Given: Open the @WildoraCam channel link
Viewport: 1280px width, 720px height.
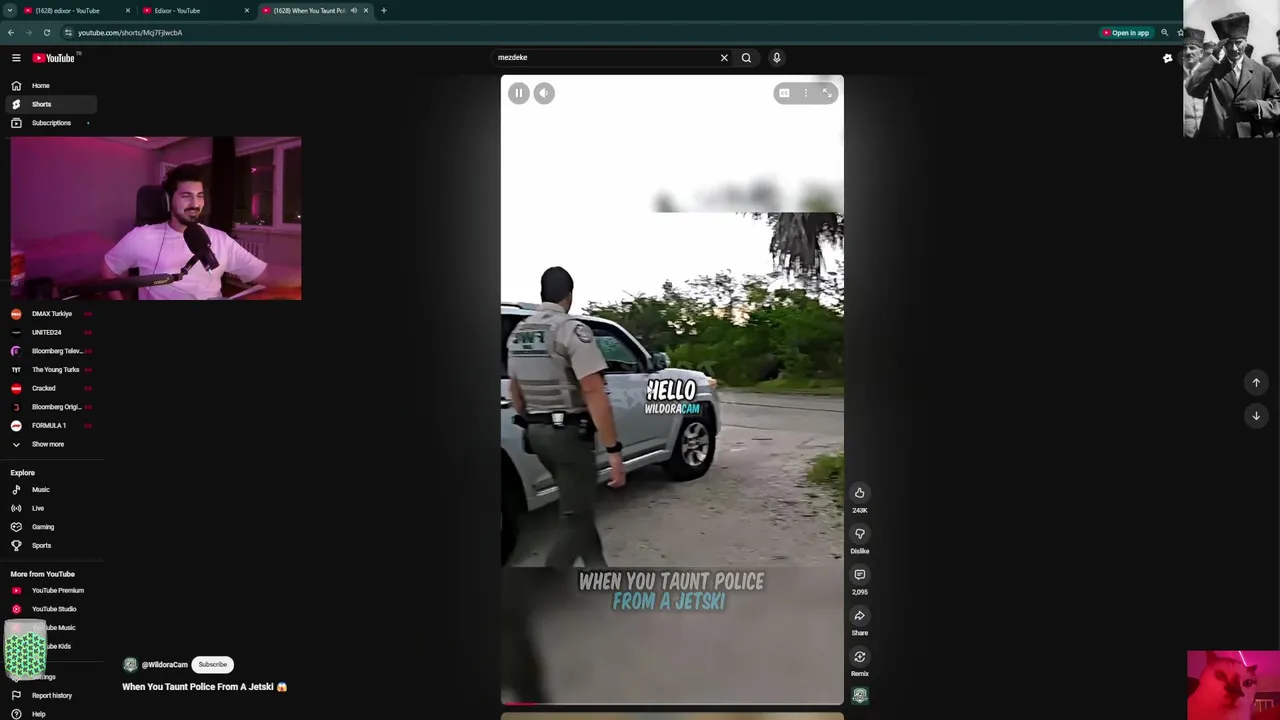Looking at the screenshot, I should point(164,665).
